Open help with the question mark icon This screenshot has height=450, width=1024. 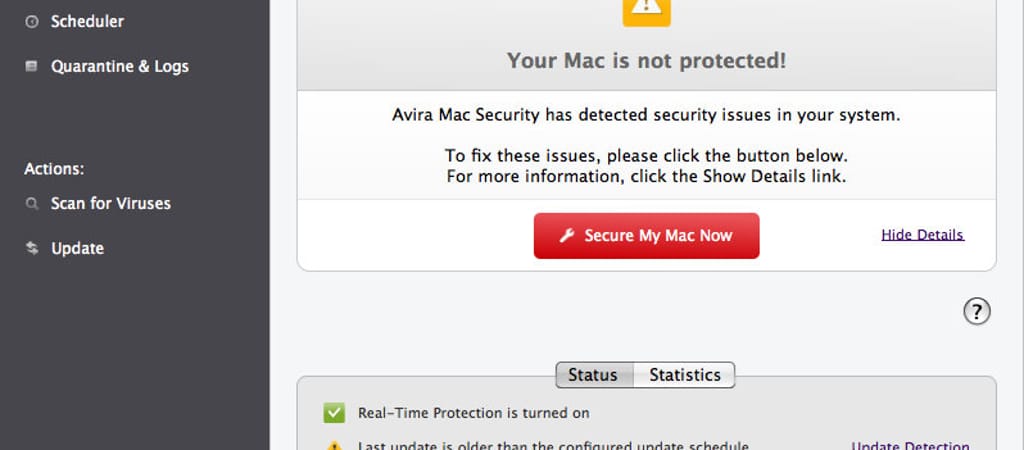point(977,312)
